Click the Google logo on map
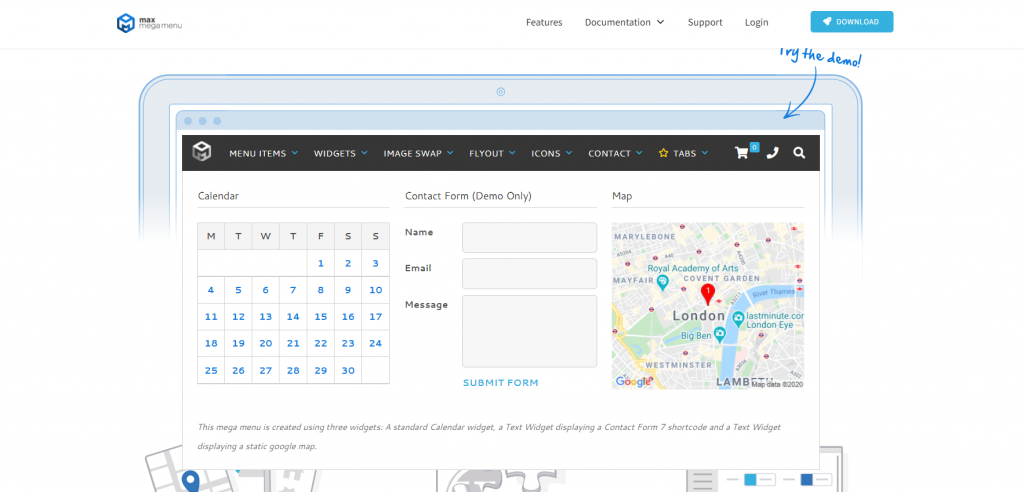 (x=632, y=381)
